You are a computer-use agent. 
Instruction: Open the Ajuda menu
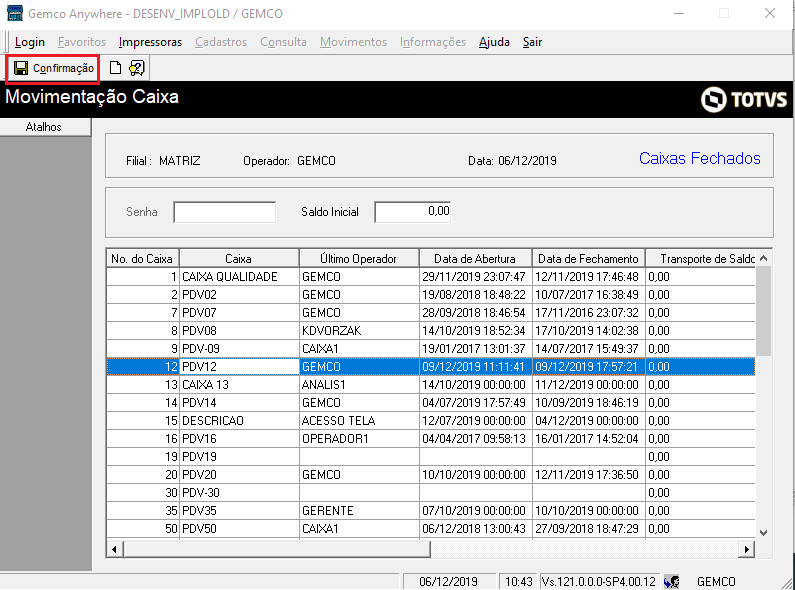(494, 42)
